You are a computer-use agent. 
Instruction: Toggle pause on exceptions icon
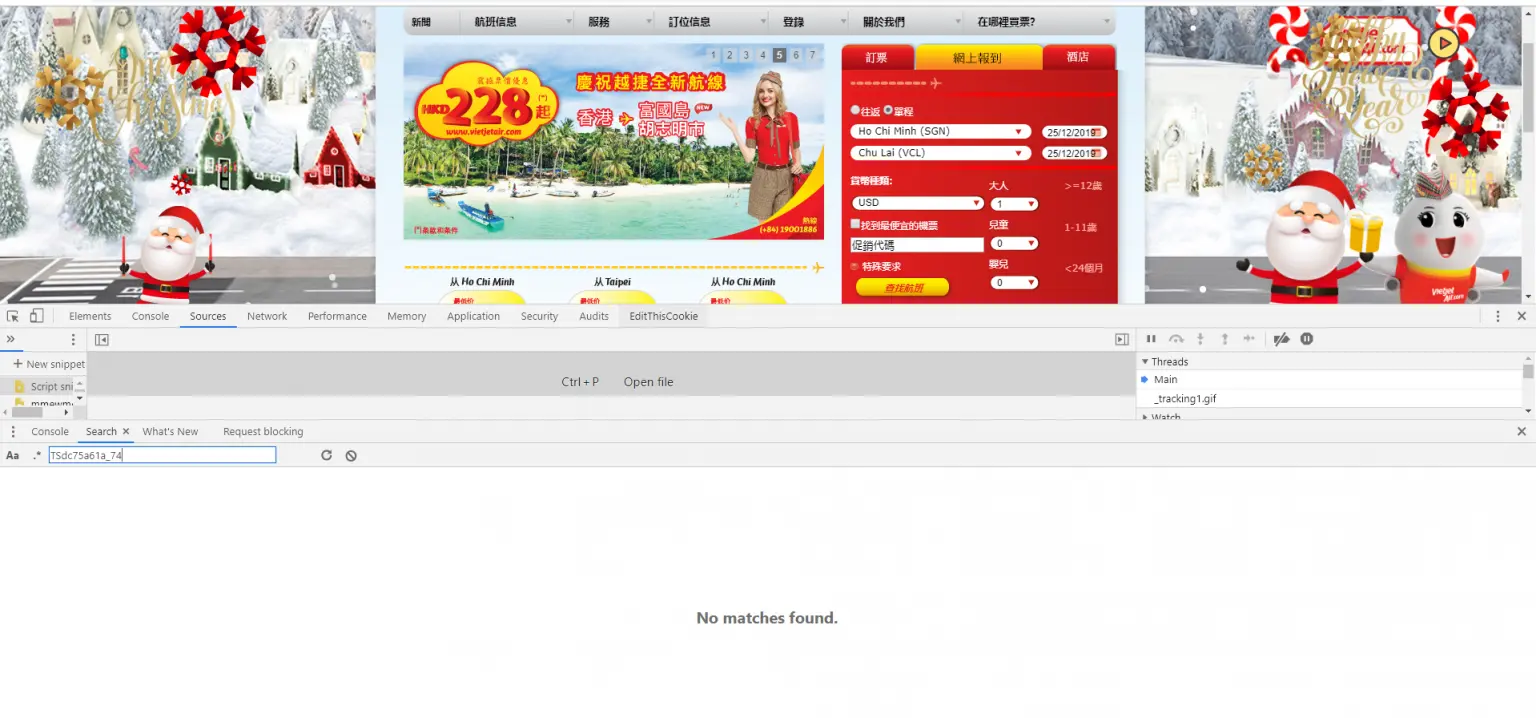tap(1306, 339)
